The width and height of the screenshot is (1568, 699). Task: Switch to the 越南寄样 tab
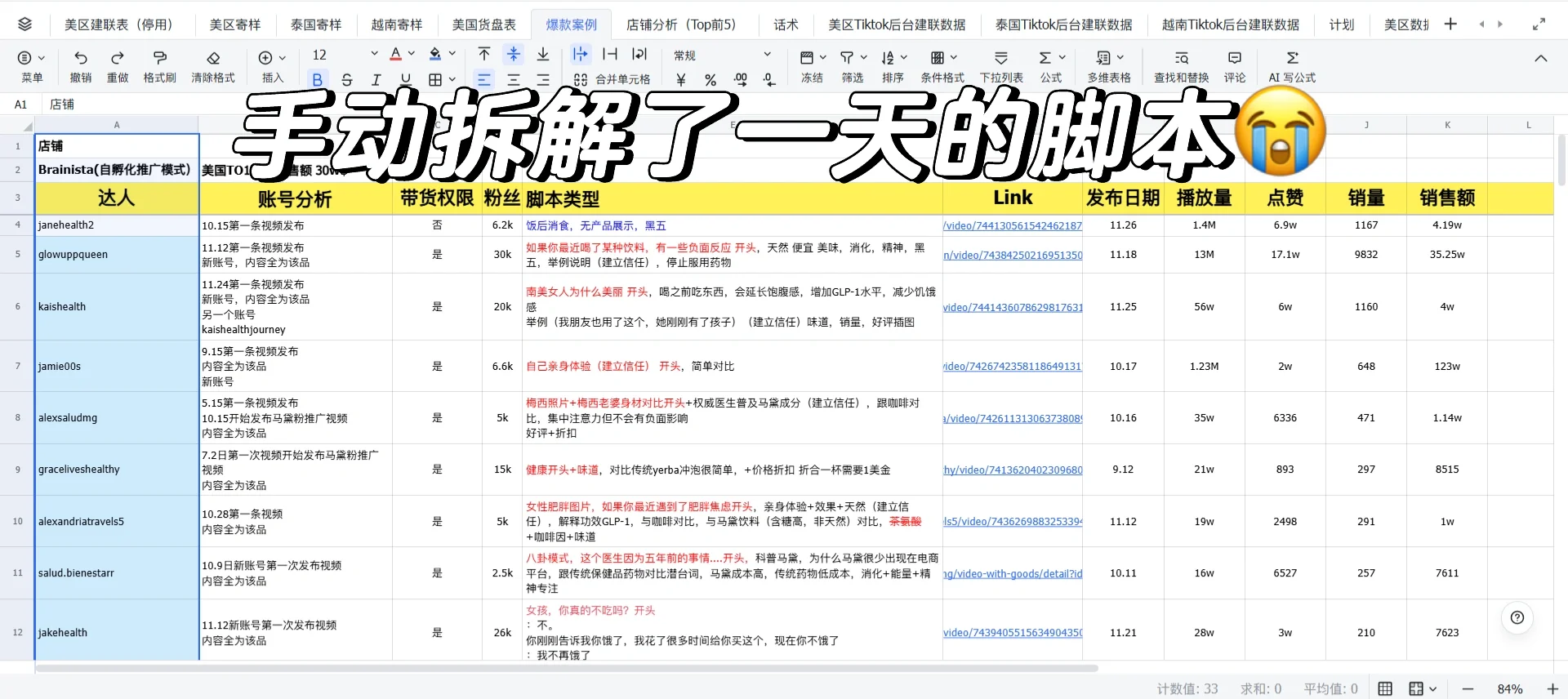tap(397, 24)
